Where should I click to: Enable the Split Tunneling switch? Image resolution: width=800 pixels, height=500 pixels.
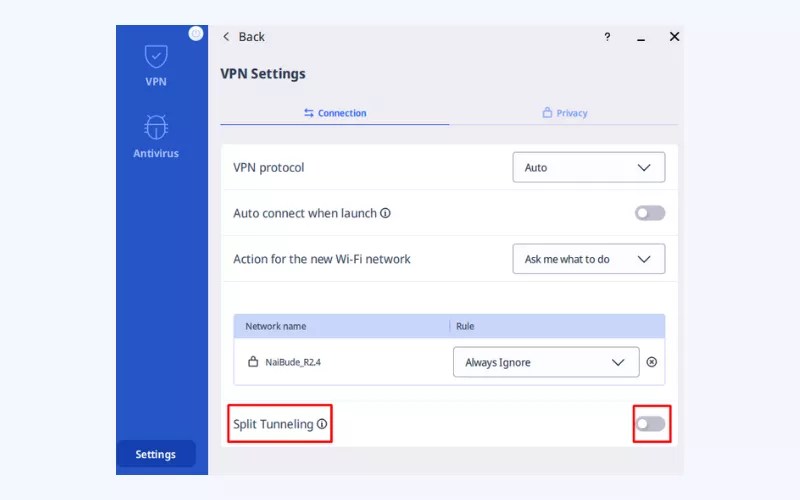651,423
